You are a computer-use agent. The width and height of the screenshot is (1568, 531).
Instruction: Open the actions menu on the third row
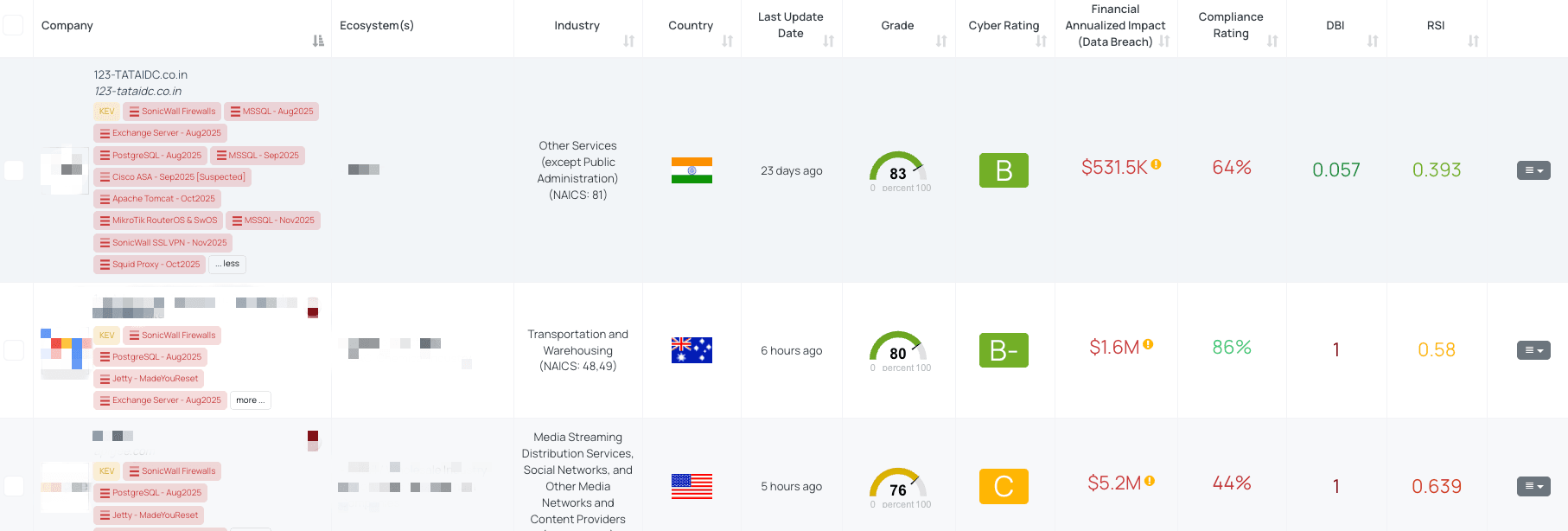pos(1533,486)
